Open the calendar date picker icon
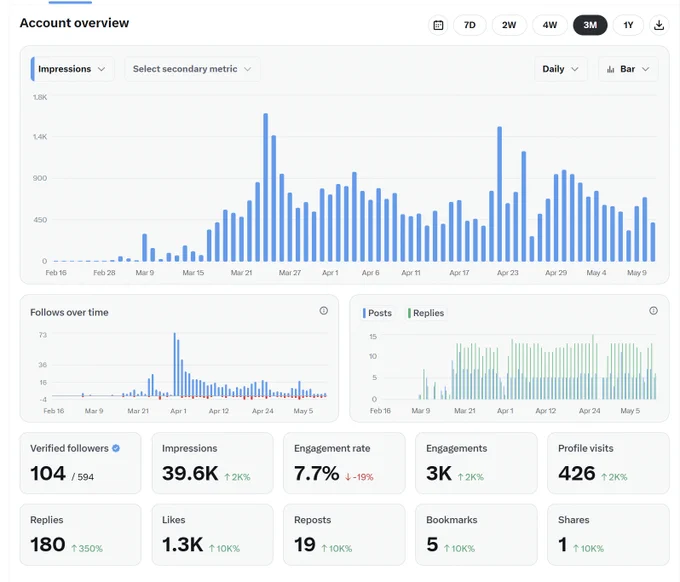The image size is (680, 582). coord(438,25)
